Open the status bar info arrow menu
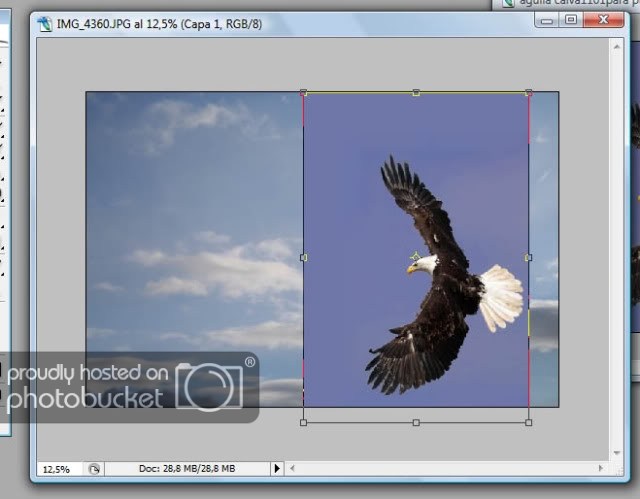The height and width of the screenshot is (499, 640). pos(277,468)
